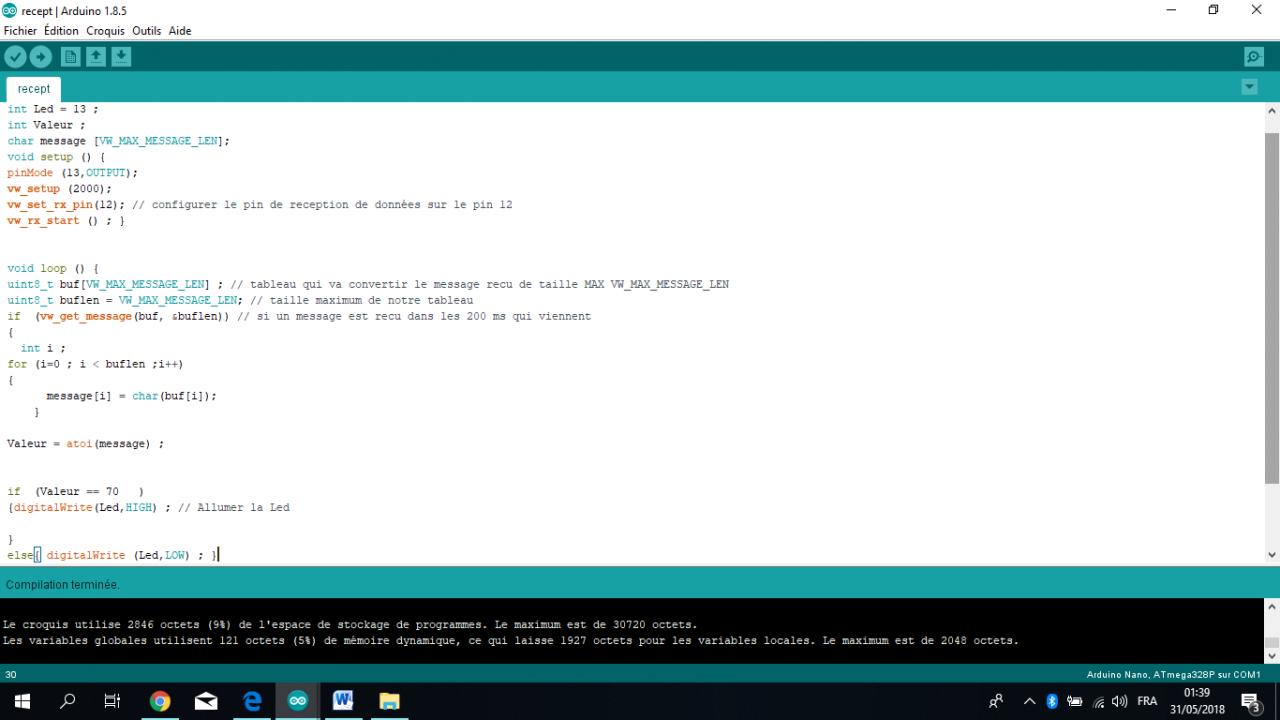This screenshot has height=720, width=1280.
Task: Click the 'void setup () {' line
Action: (x=57, y=157)
